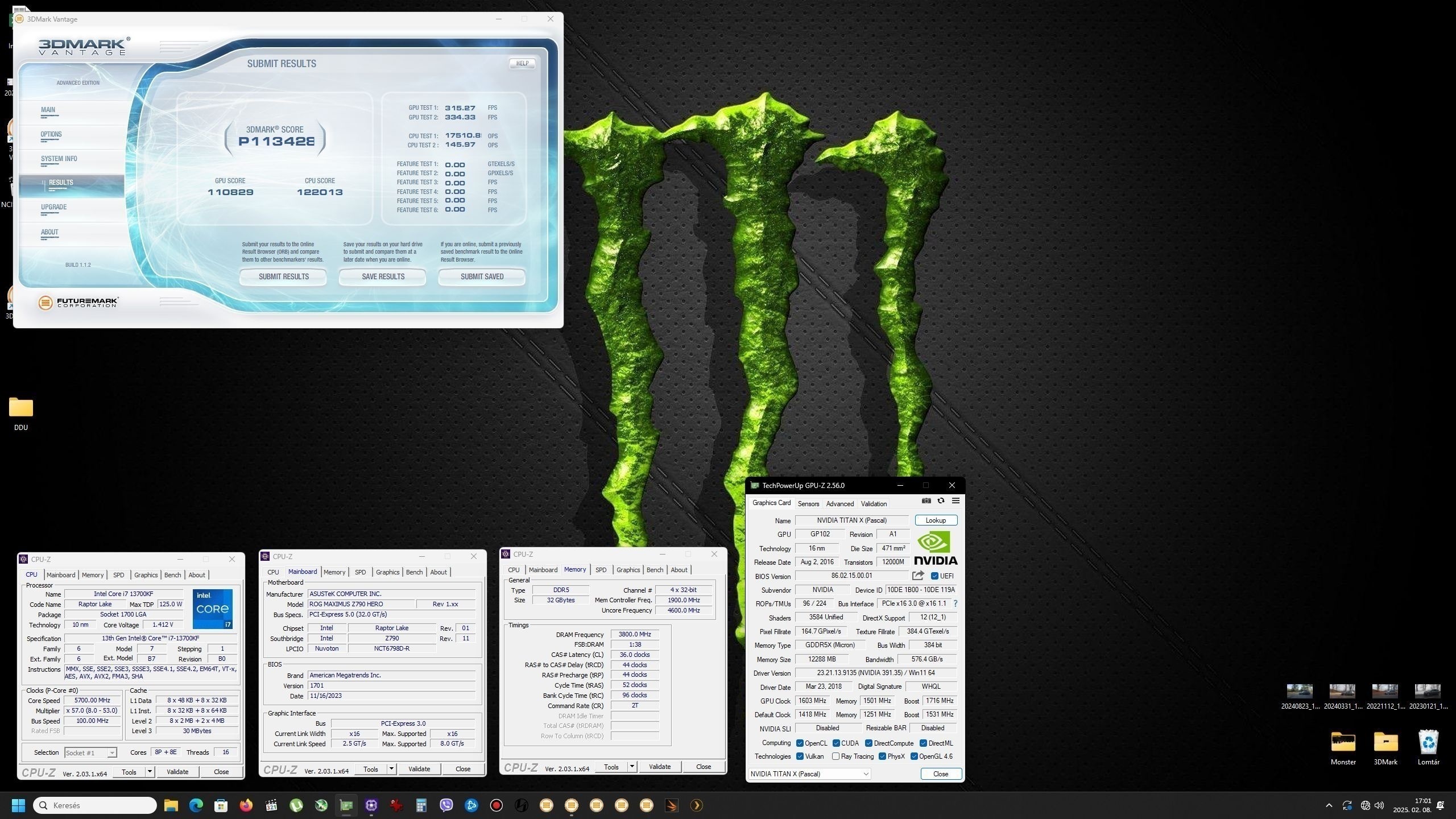This screenshot has width=1456, height=819.
Task: Open the Viber icon on the taskbar
Action: tap(446, 805)
